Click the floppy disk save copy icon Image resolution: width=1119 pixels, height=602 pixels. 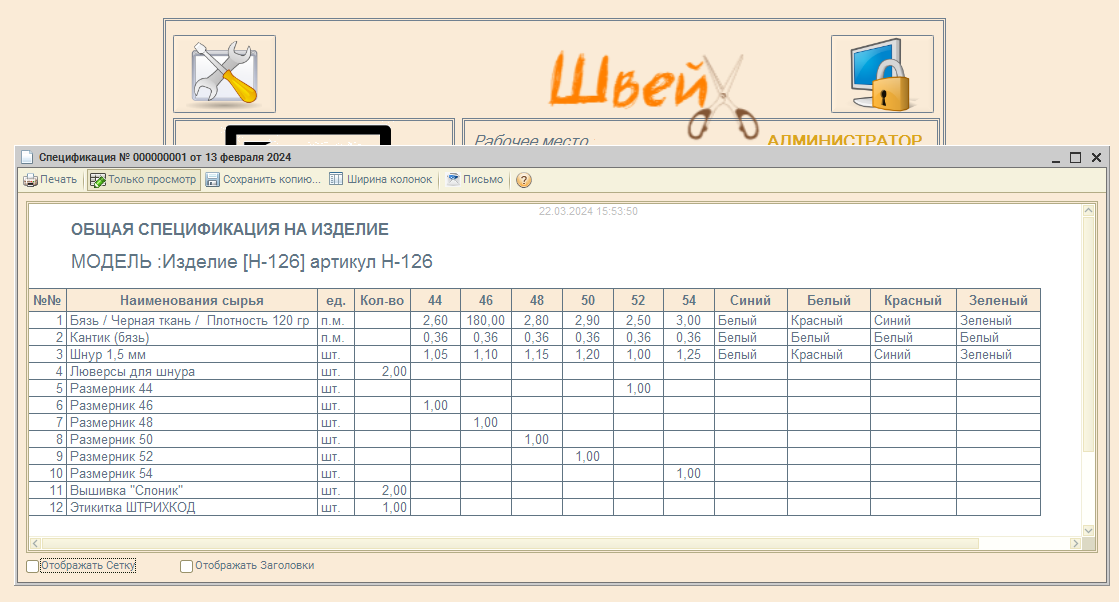point(213,180)
